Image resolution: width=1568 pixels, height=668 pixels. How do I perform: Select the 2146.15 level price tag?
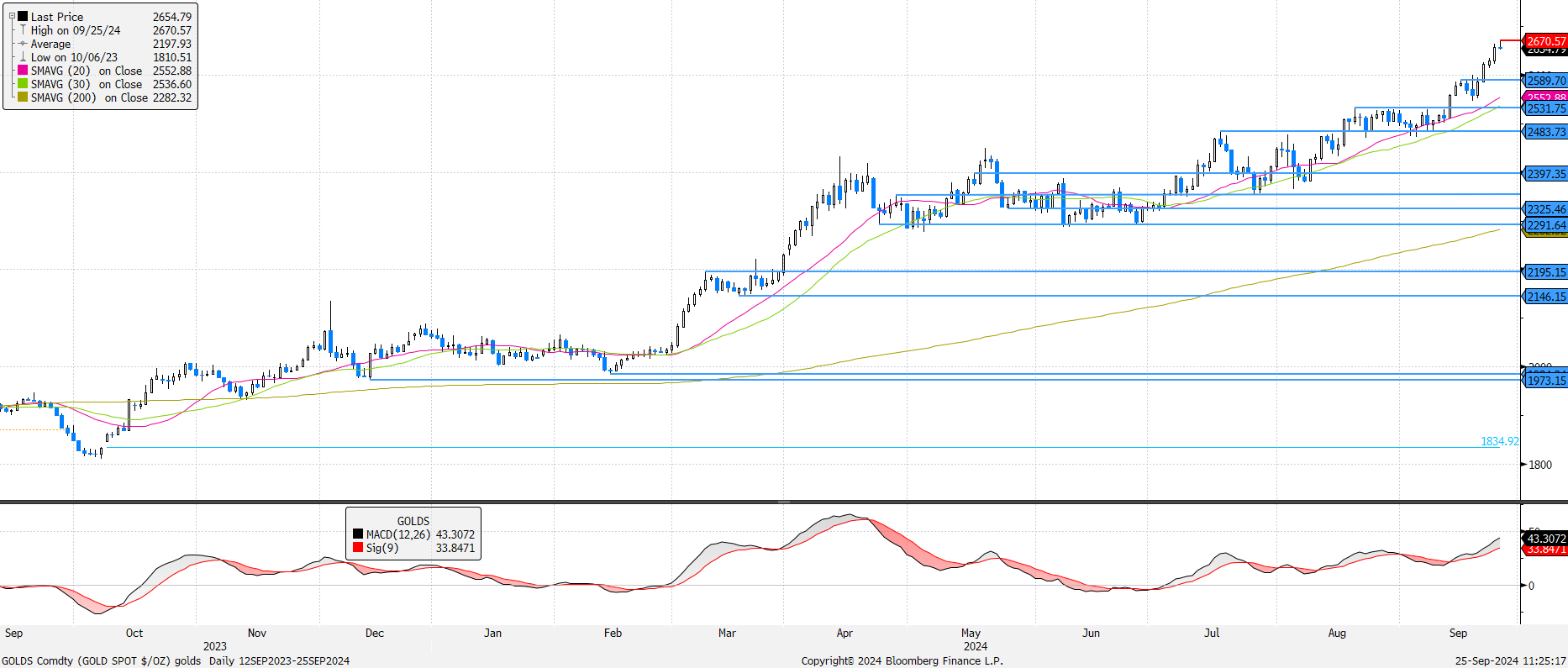[x=1545, y=297]
